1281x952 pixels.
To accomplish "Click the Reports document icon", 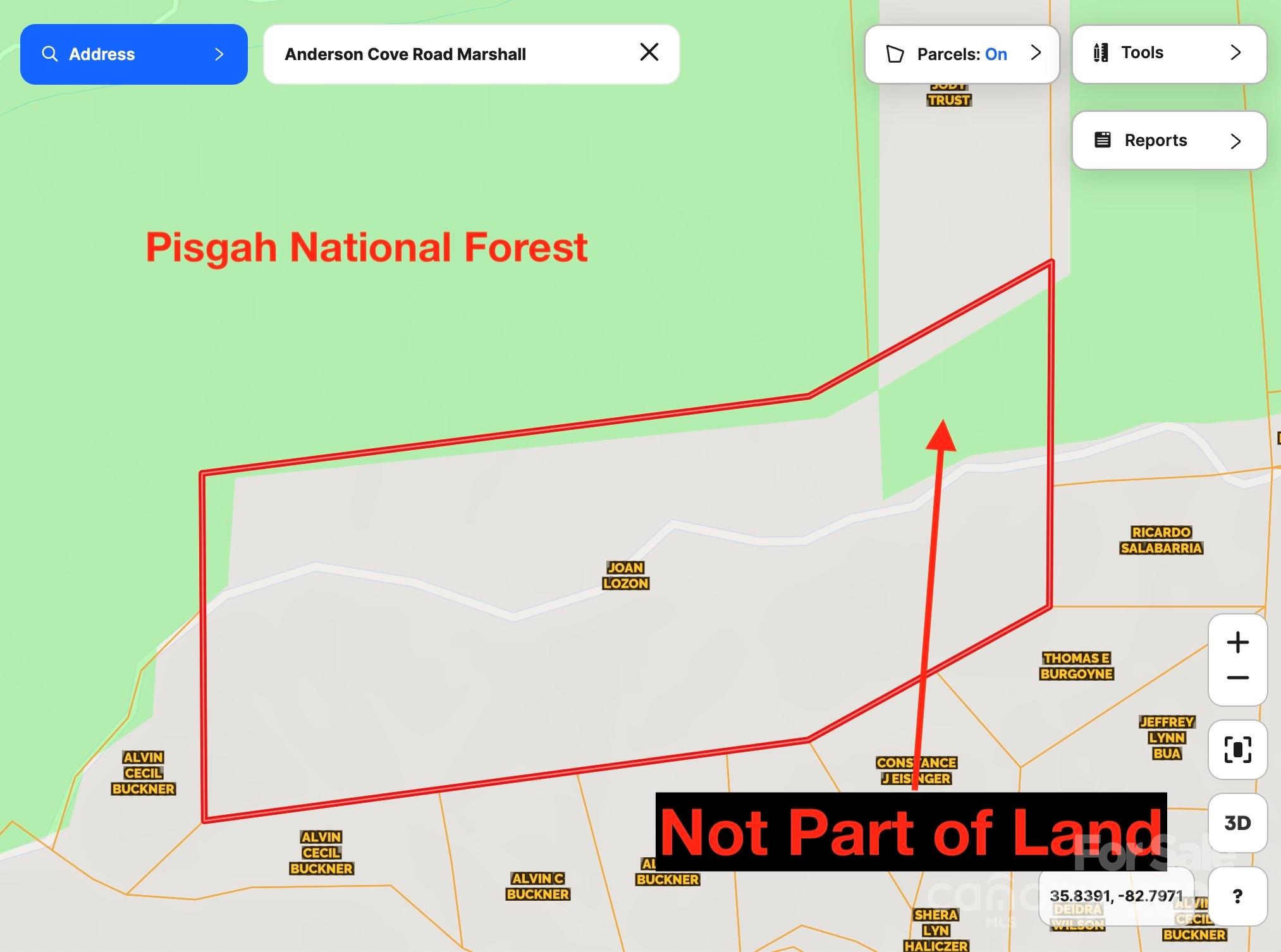I will [x=1102, y=140].
